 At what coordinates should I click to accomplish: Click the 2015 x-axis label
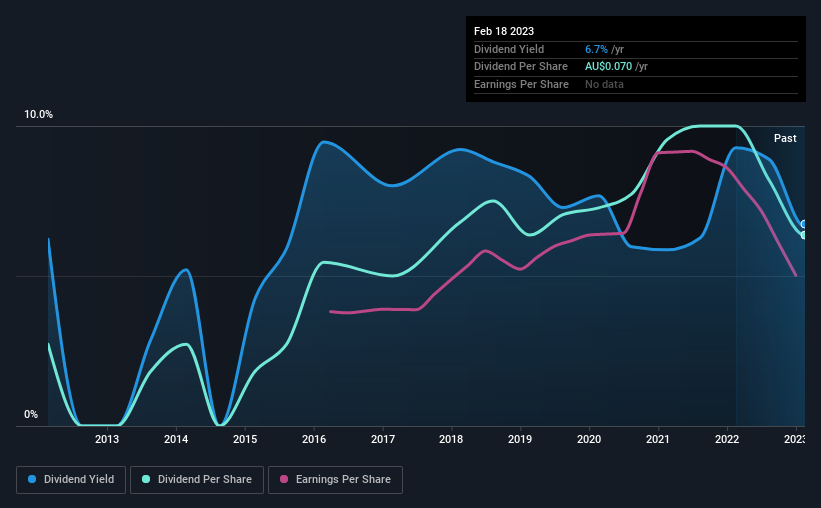pos(245,439)
